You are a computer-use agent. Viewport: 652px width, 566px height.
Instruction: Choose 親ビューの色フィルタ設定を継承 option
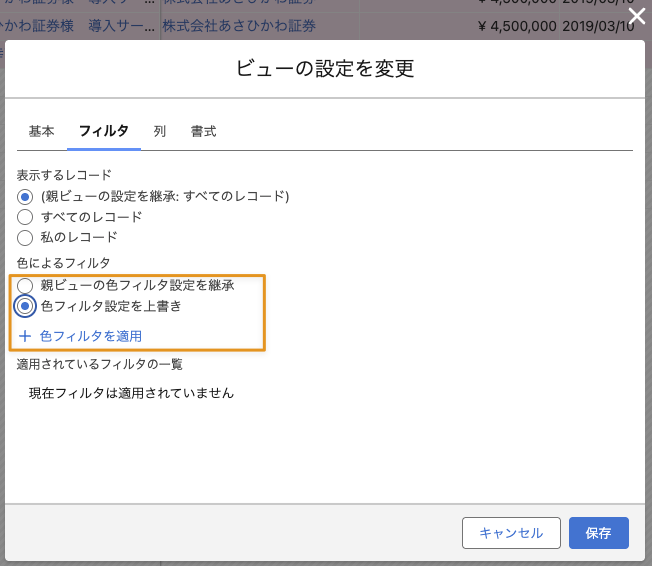[x=26, y=286]
